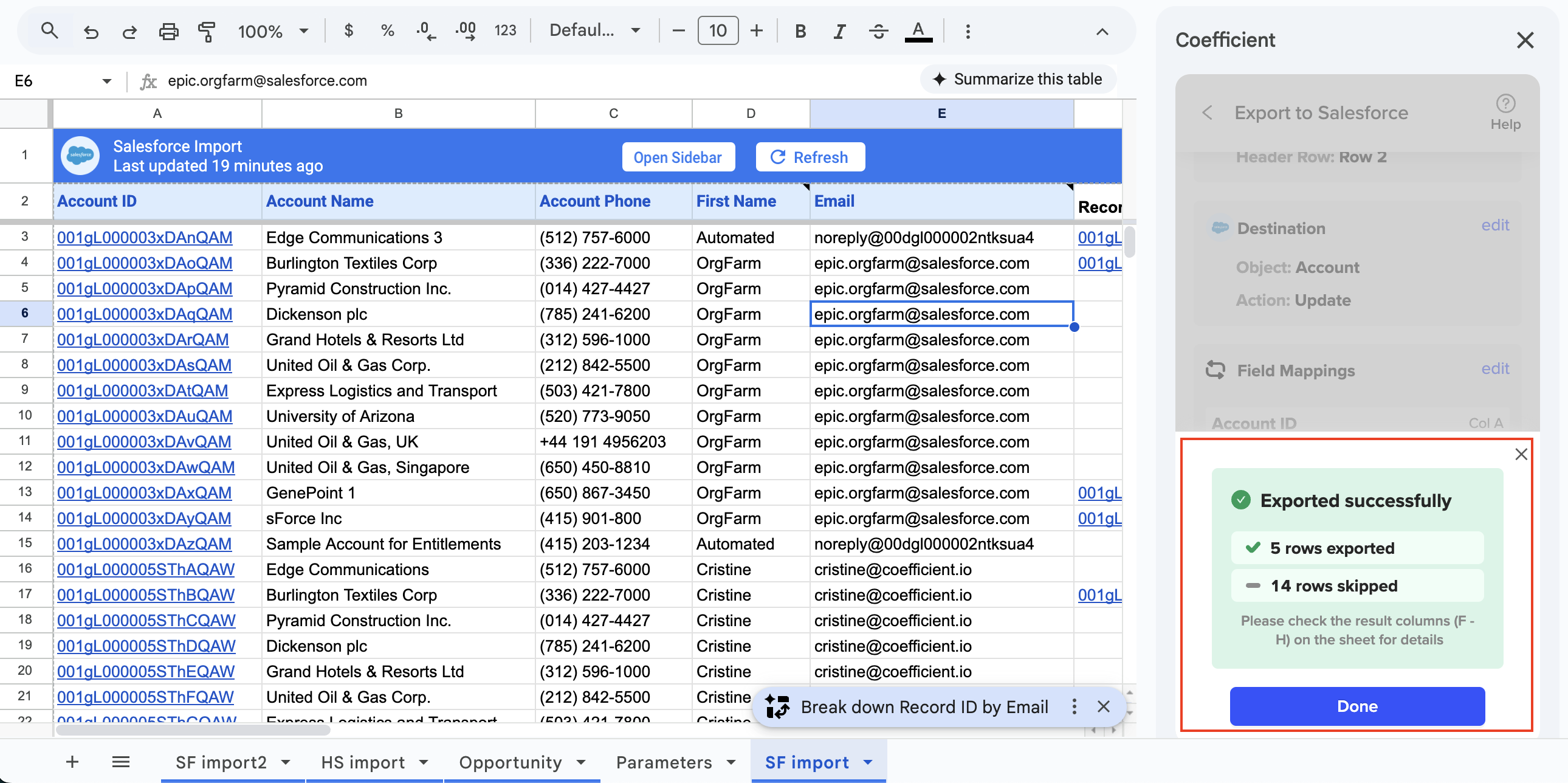Decrease decimal places for selection
The width and height of the screenshot is (1568, 783).
pos(426,30)
